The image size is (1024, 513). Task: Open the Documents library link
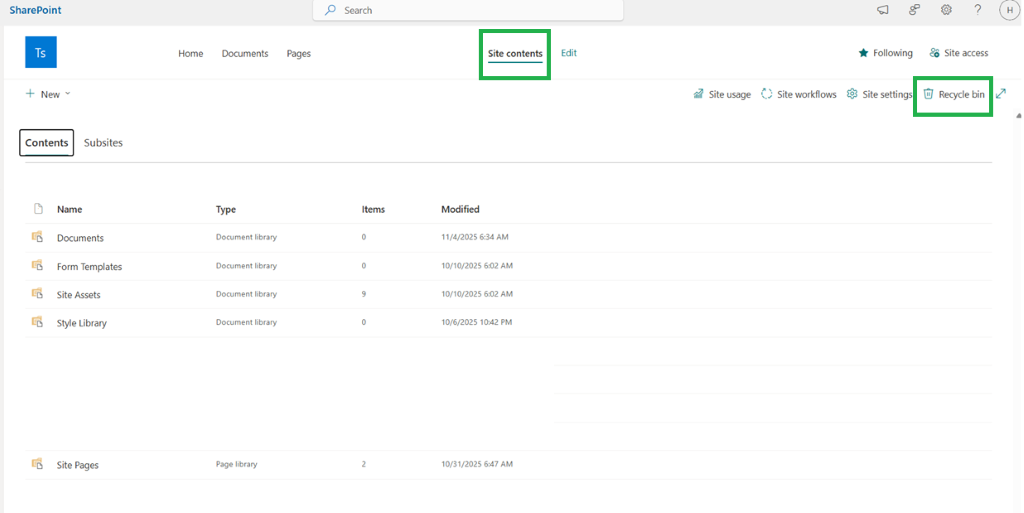pos(80,238)
